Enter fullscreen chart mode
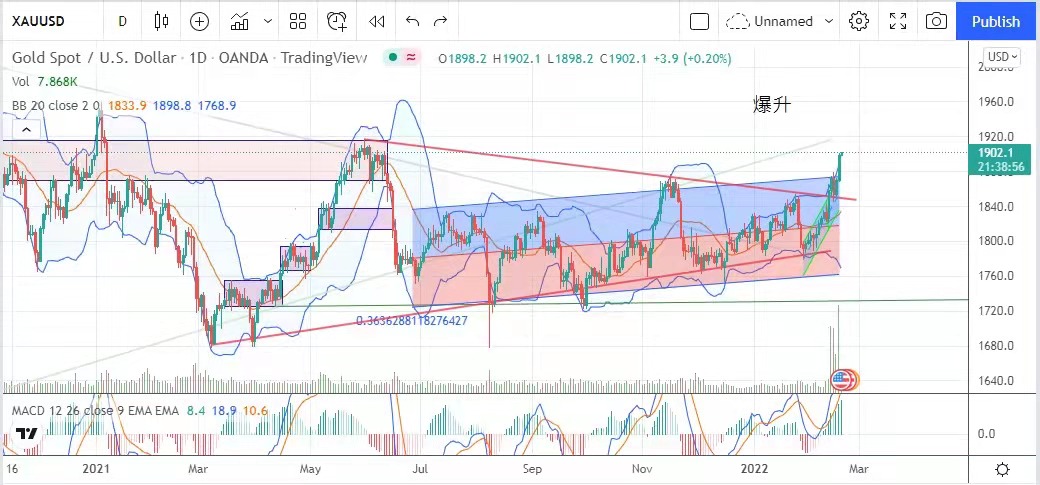1040x485 pixels. tap(897, 21)
